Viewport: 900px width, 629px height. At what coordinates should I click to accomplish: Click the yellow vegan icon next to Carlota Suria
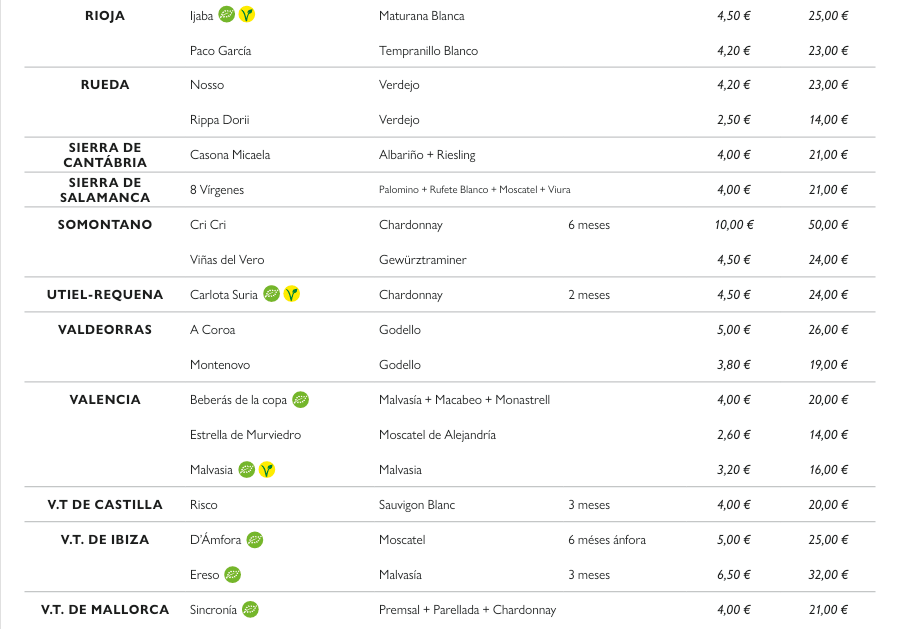tap(291, 294)
